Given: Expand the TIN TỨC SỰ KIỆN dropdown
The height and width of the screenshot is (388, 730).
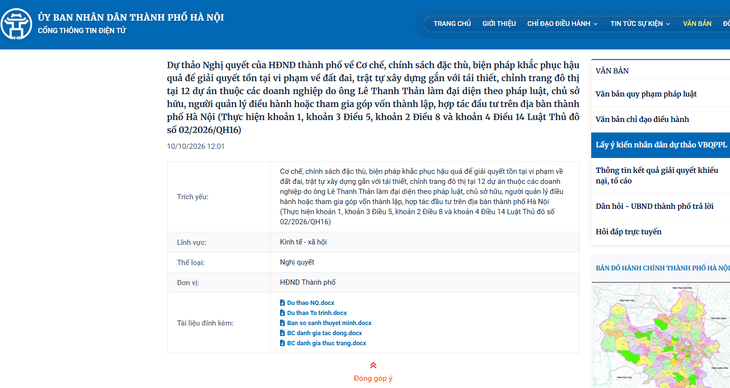Looking at the screenshot, I should tap(640, 23).
